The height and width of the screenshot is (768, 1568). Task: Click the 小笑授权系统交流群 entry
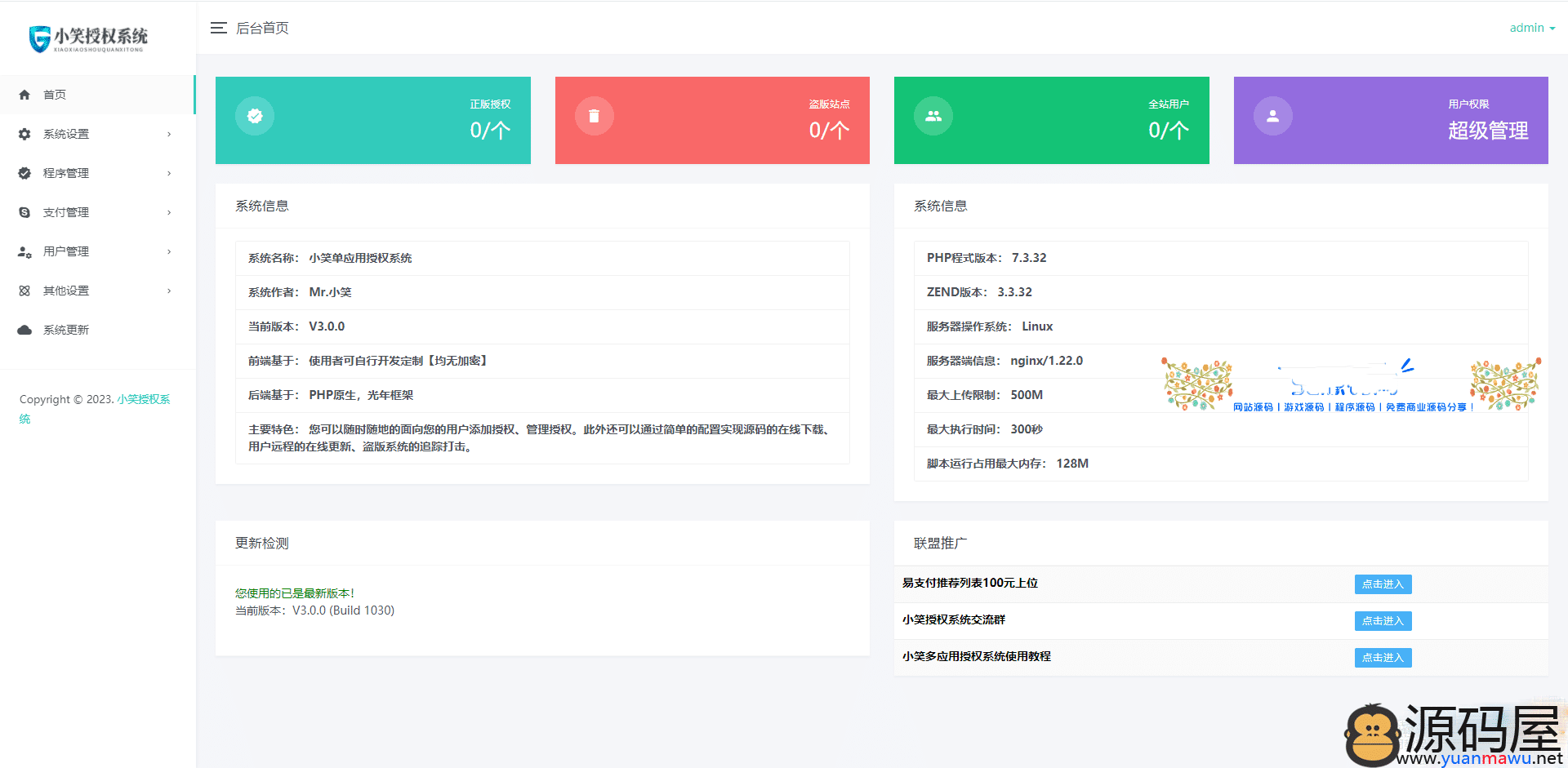[x=954, y=619]
